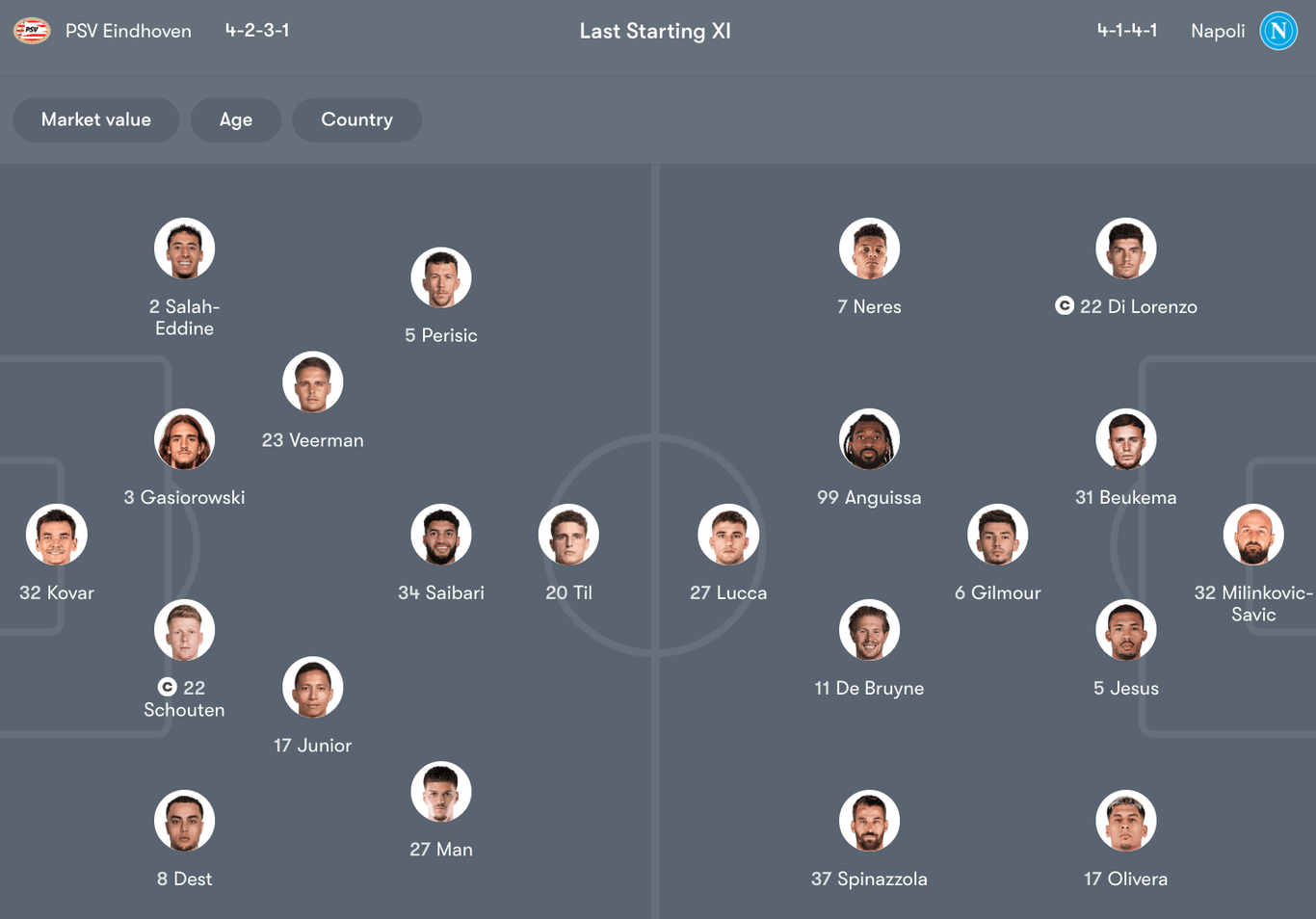Toggle the Country filter

[356, 119]
